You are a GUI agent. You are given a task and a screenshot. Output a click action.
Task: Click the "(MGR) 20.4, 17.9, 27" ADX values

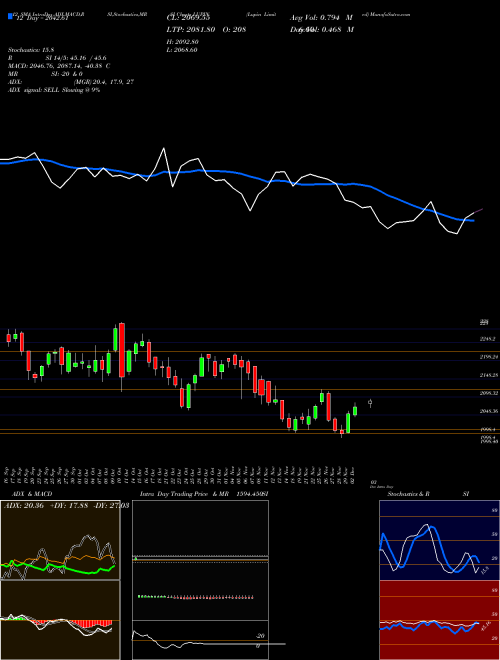point(104,82)
